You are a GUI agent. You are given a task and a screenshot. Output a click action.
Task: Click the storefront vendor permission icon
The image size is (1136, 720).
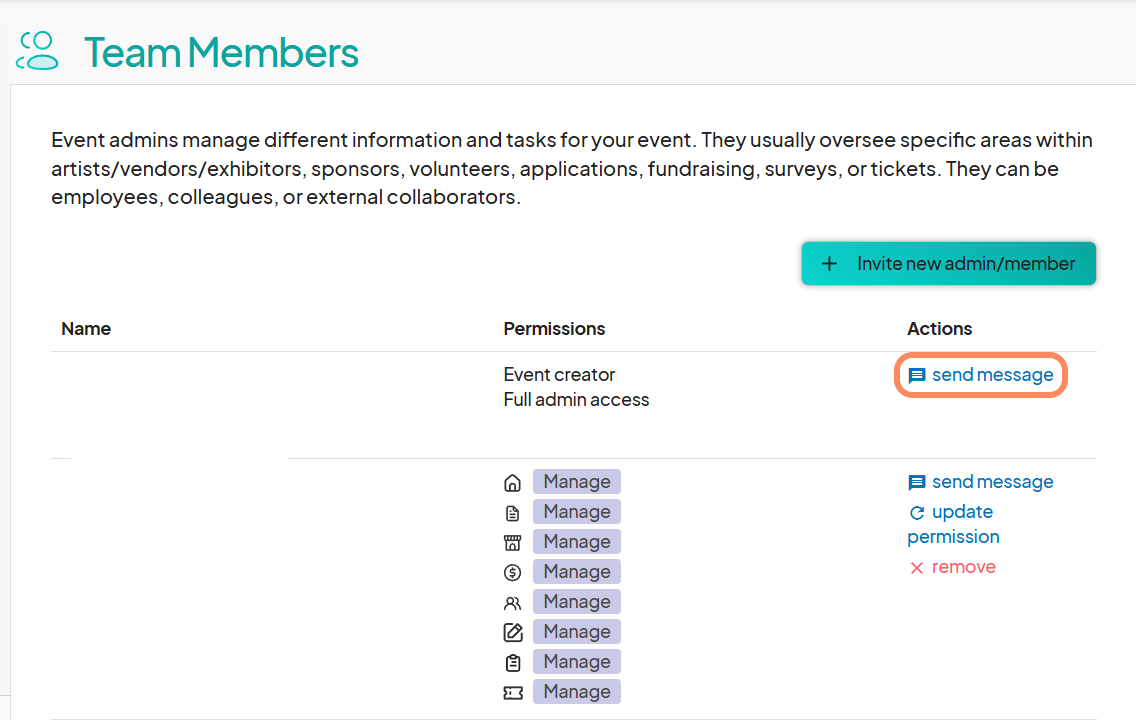[512, 543]
